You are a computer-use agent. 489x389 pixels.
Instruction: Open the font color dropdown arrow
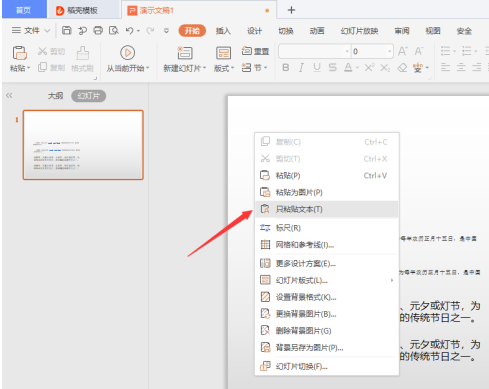point(357,68)
